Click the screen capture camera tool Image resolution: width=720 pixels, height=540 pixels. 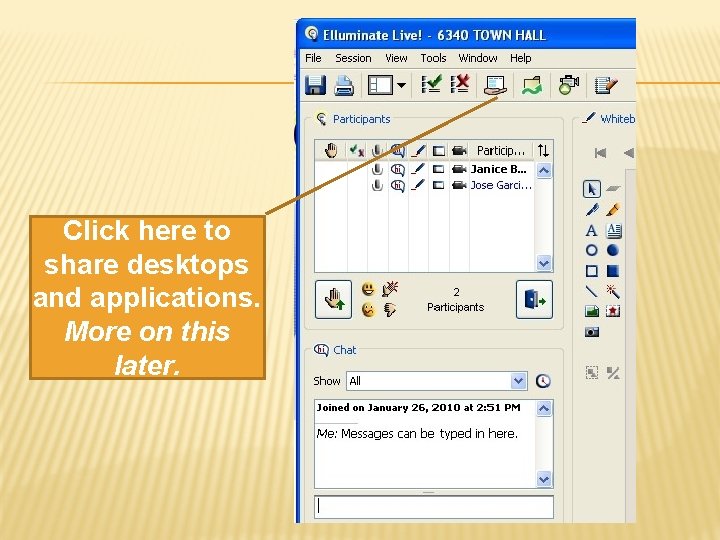pos(592,332)
